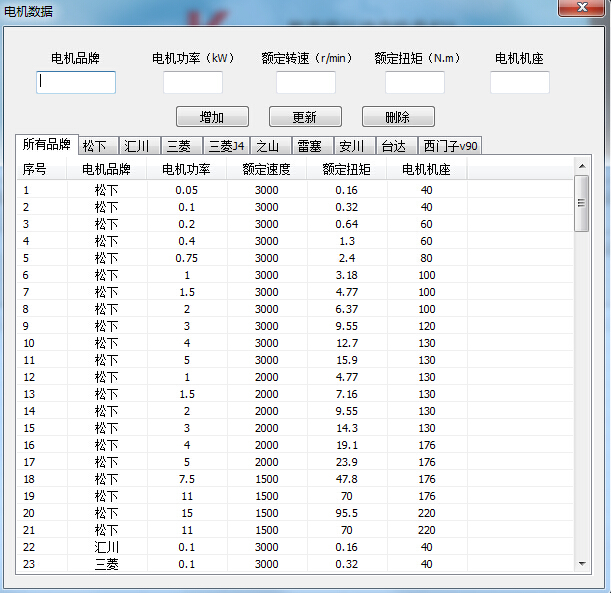Select row number 7
Viewport: 611px width, 593px height.
click(x=295, y=292)
